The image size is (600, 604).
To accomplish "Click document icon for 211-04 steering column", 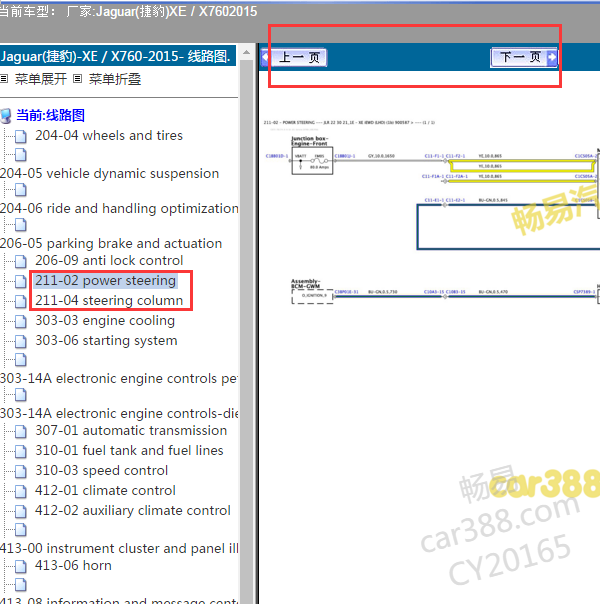I will 21,301.
